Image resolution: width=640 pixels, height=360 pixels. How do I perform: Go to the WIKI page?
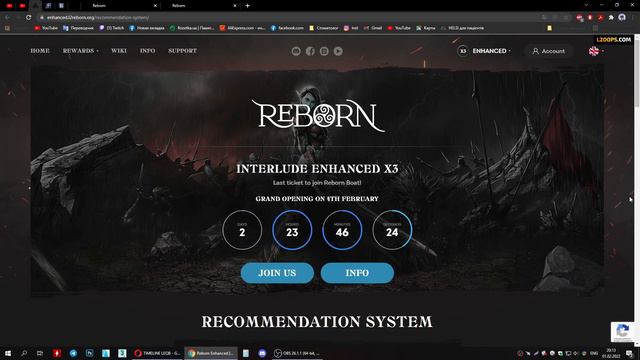(119, 51)
